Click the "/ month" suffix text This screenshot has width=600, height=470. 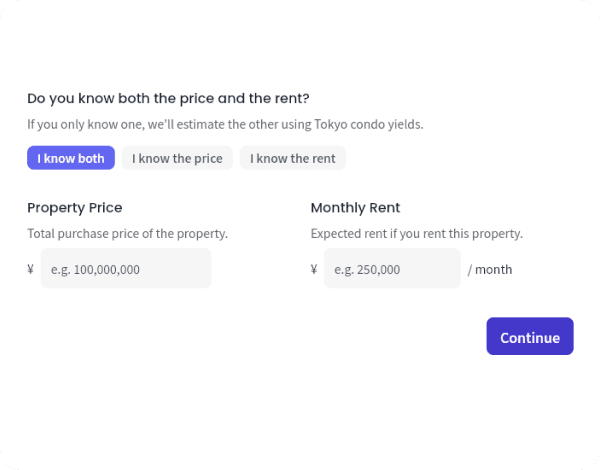[490, 269]
